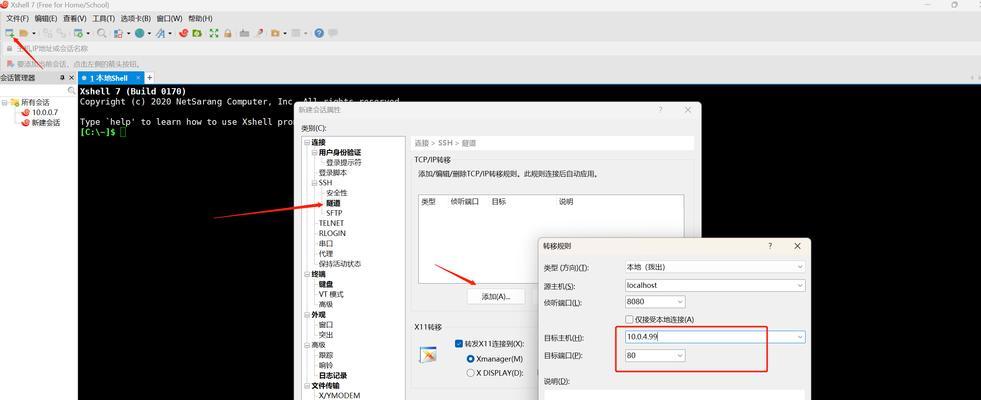Select TELNET in the category tree
Viewport: 981px width, 400px height.
pos(331,223)
